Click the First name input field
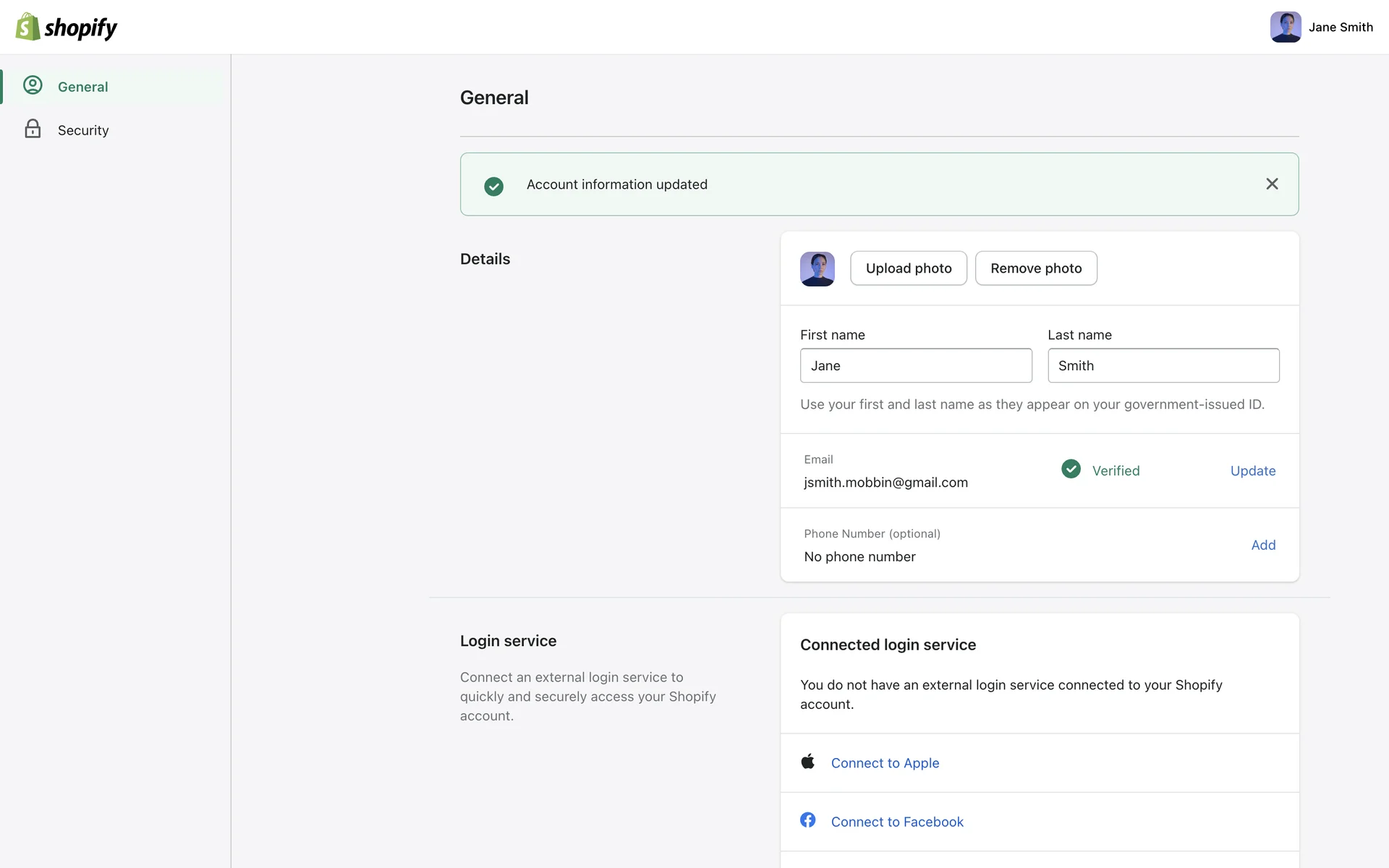This screenshot has width=1389, height=868. click(915, 365)
